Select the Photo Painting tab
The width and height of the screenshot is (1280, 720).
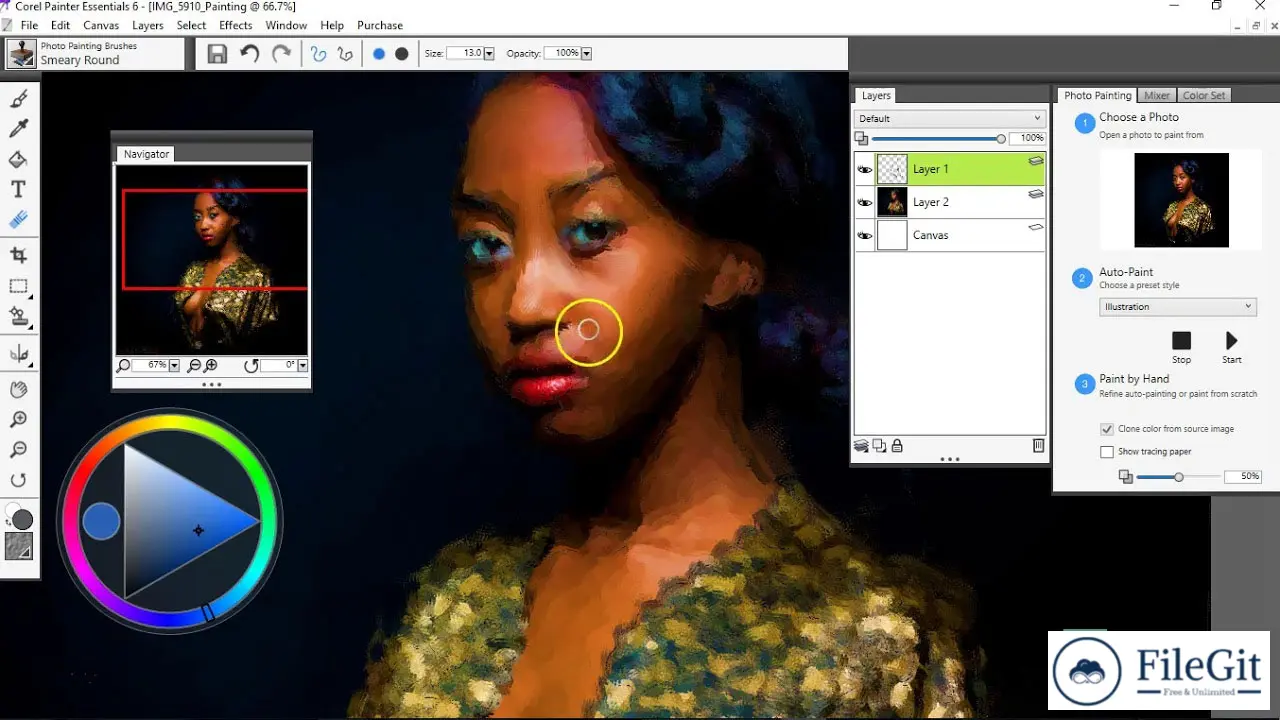click(x=1097, y=96)
